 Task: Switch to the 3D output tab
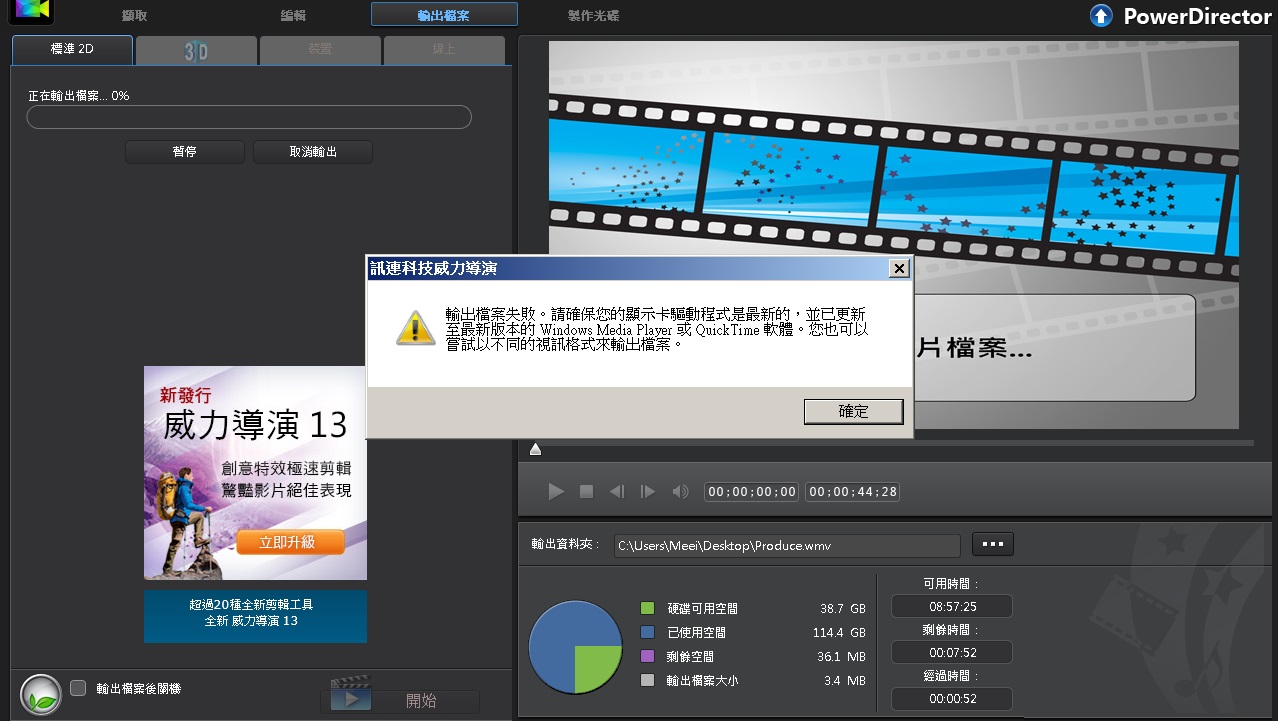[196, 51]
